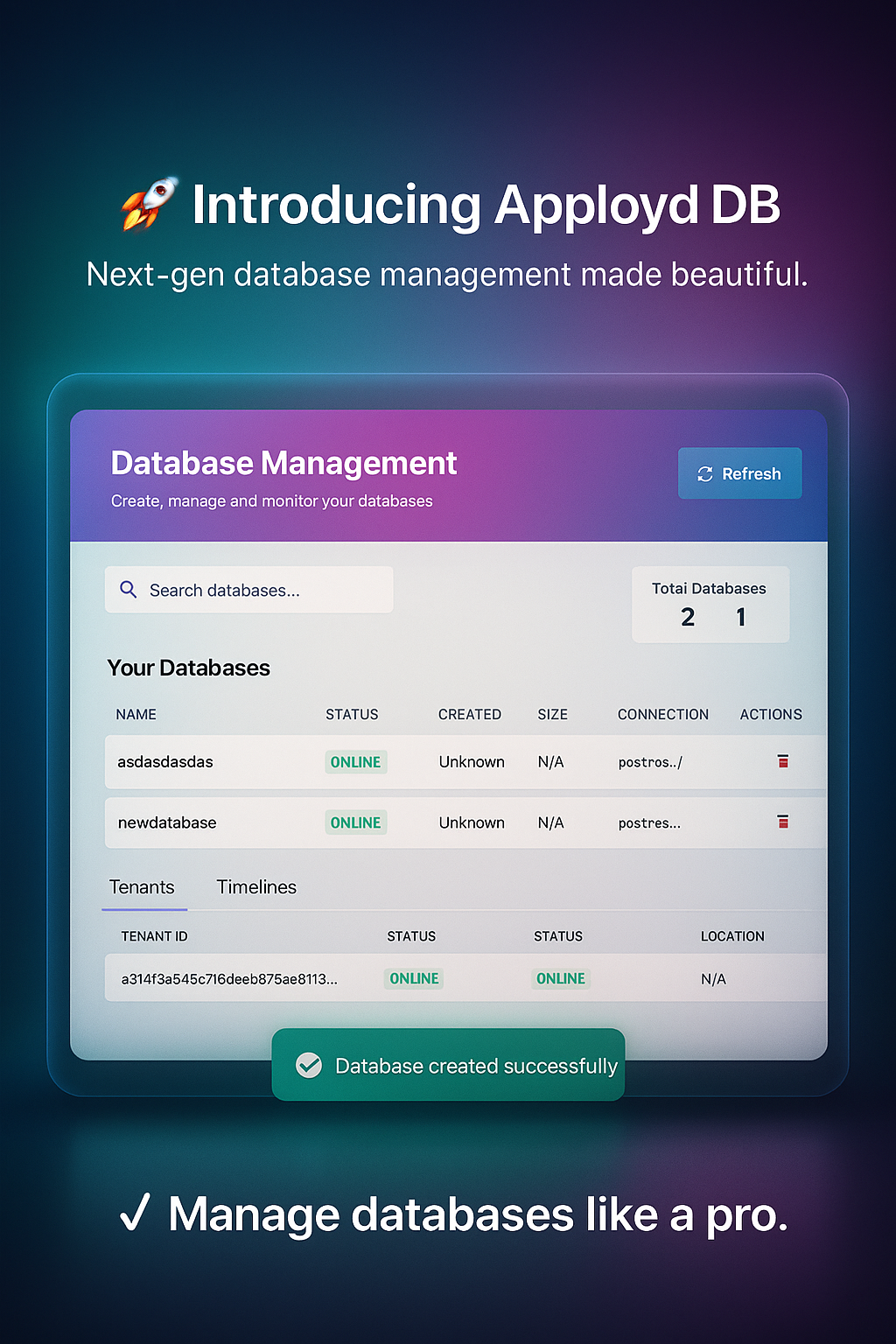Select the newdatabase database name
896x1344 pixels.
167,822
